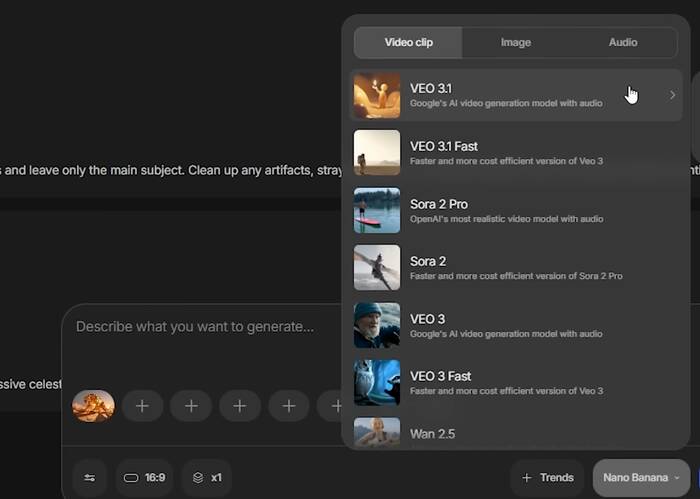Switch to the Image tab
Screen dimensions: 700x499
pos(516,42)
